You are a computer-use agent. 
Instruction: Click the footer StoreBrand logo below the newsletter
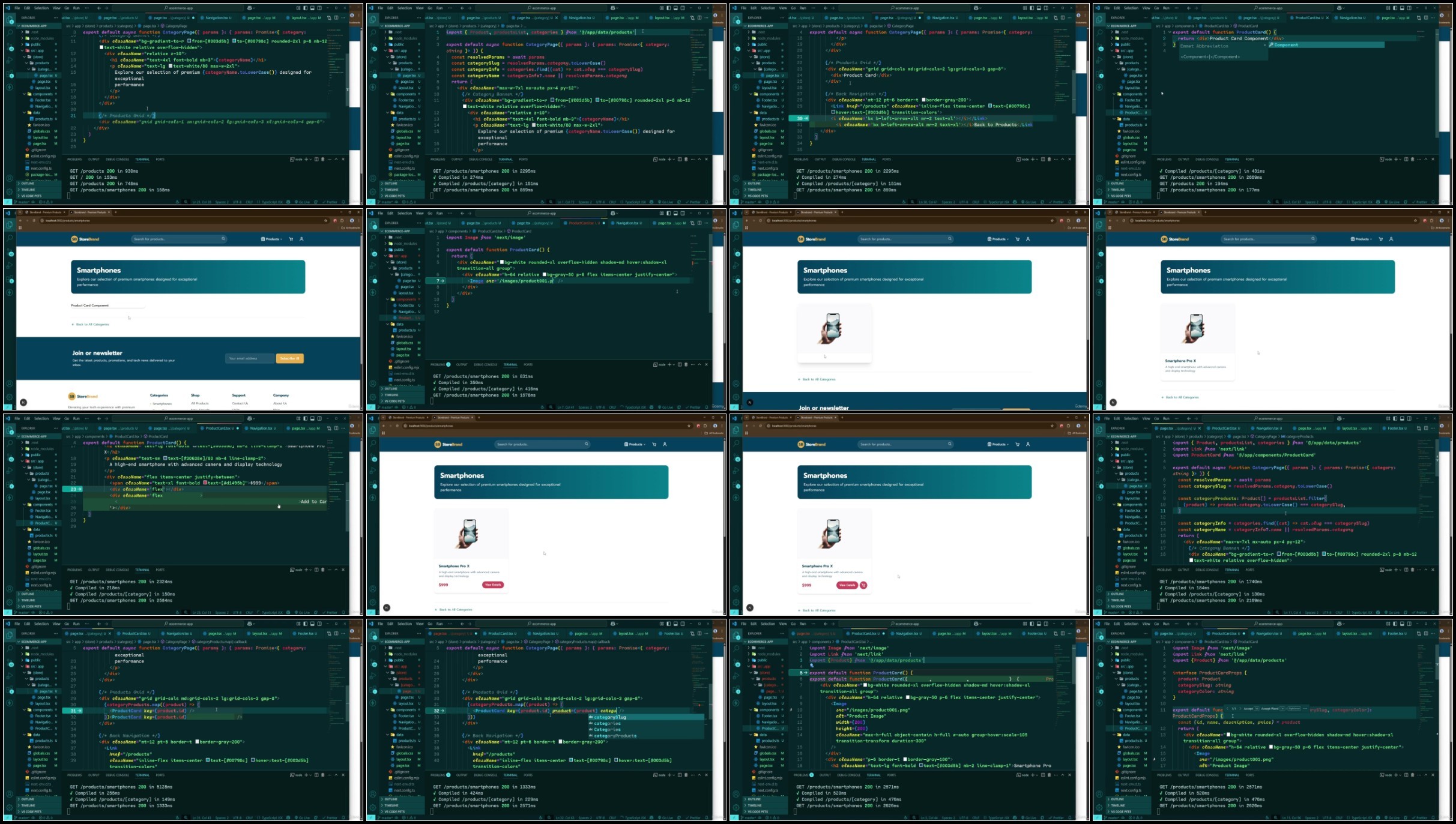click(83, 396)
